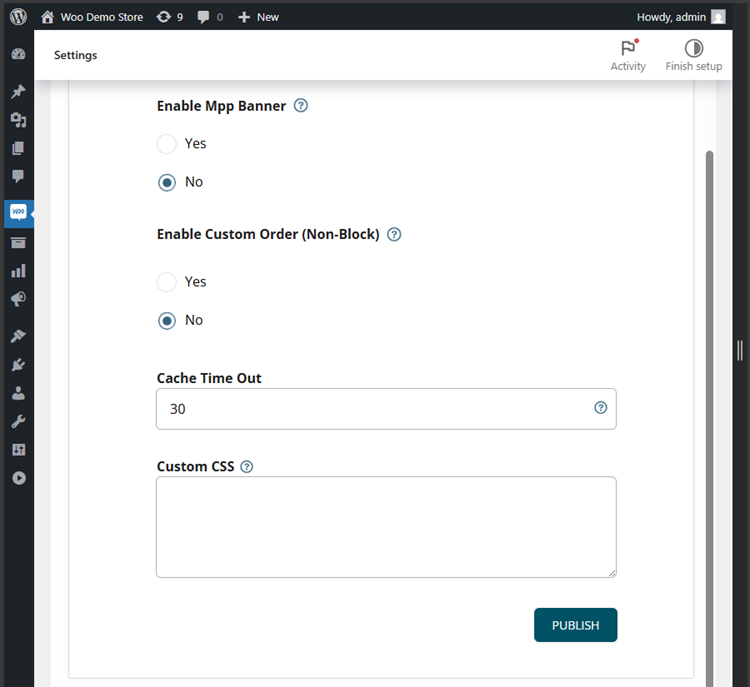Open Posts via the pushpin icon
Screen dimensions: 750x687
(18, 92)
